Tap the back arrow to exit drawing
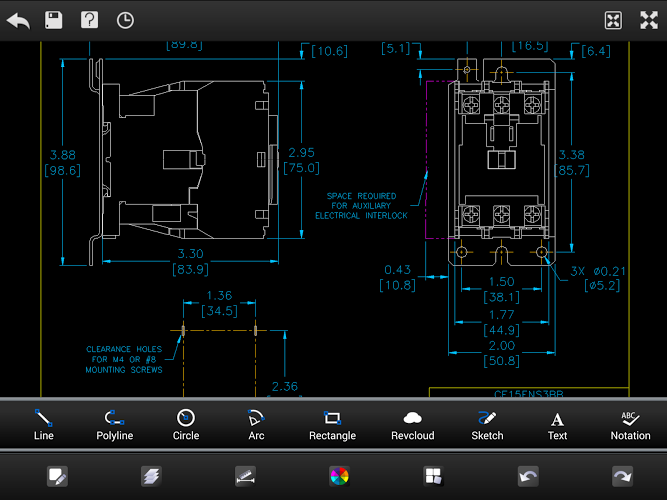The width and height of the screenshot is (667, 500). [18, 20]
